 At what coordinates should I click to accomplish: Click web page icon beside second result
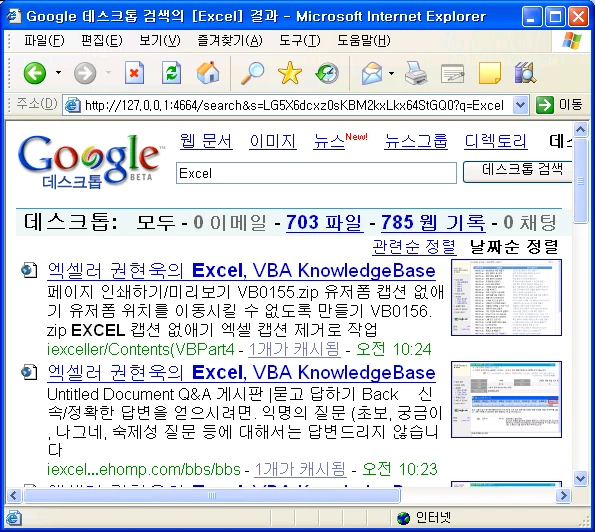tap(29, 372)
